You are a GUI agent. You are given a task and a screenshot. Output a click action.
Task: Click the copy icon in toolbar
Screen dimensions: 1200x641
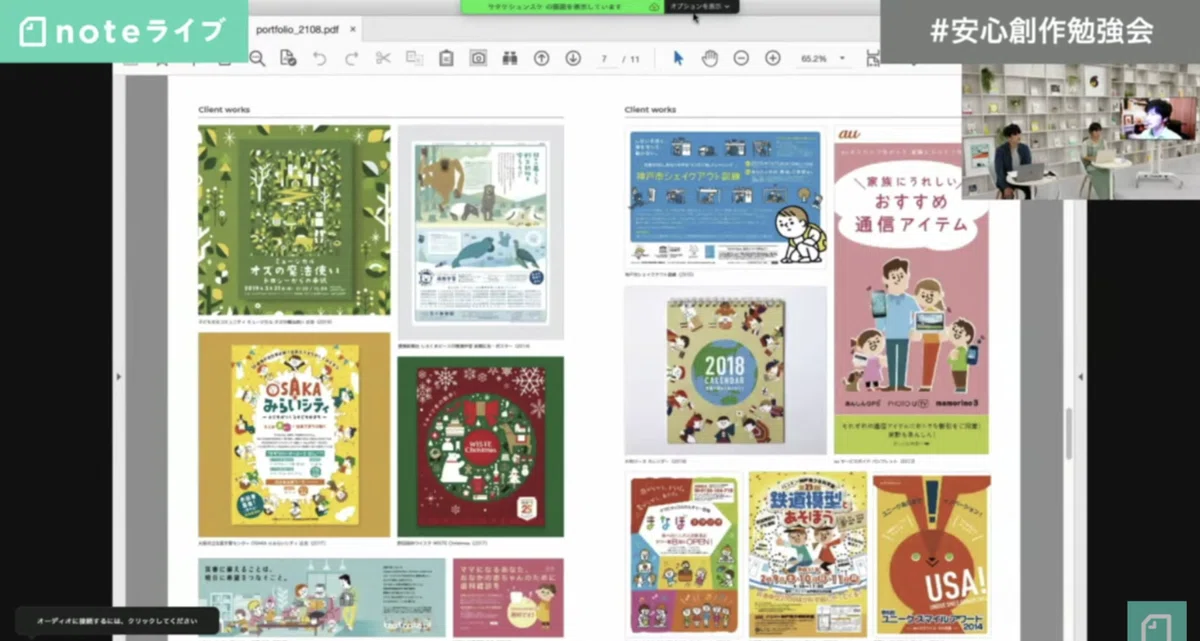[414, 58]
